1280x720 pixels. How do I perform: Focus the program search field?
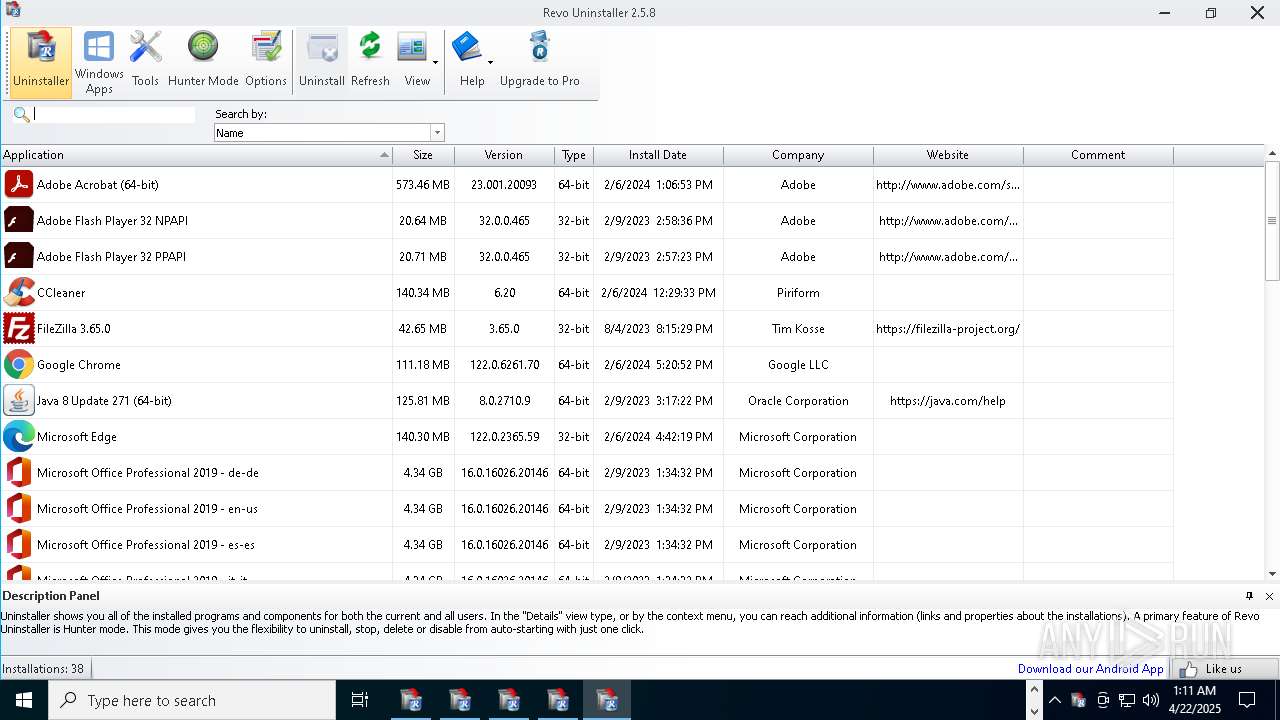coord(114,114)
